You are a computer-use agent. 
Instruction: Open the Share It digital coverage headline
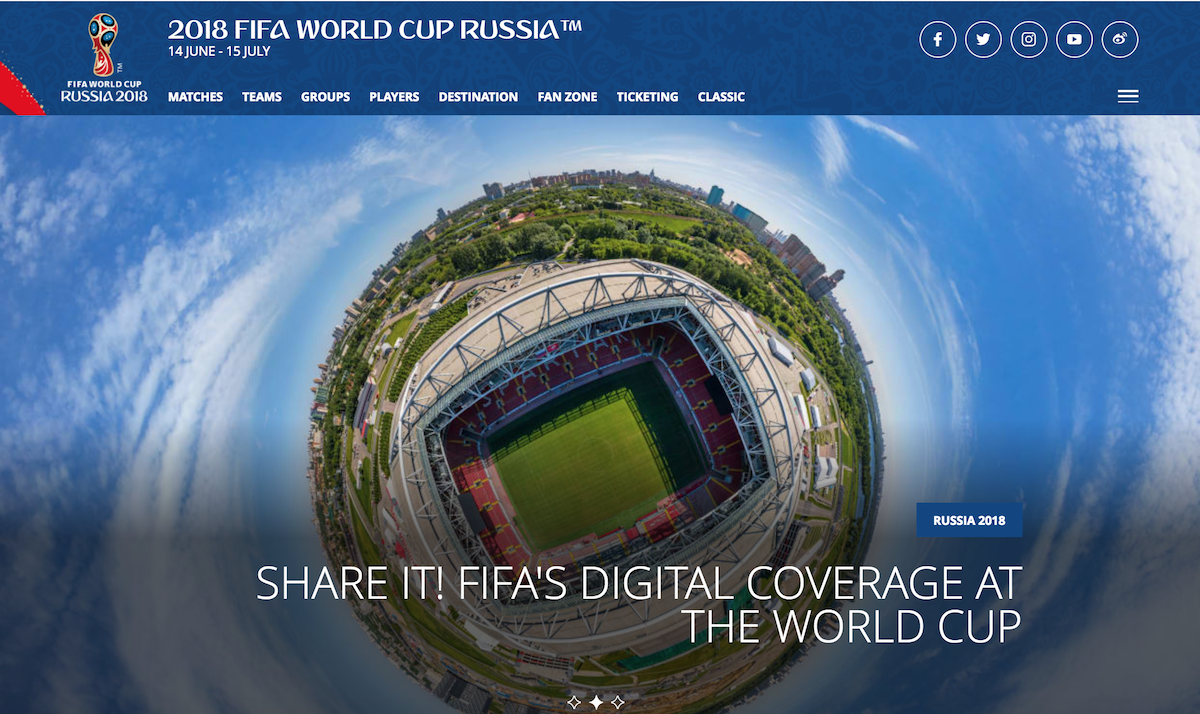click(639, 604)
